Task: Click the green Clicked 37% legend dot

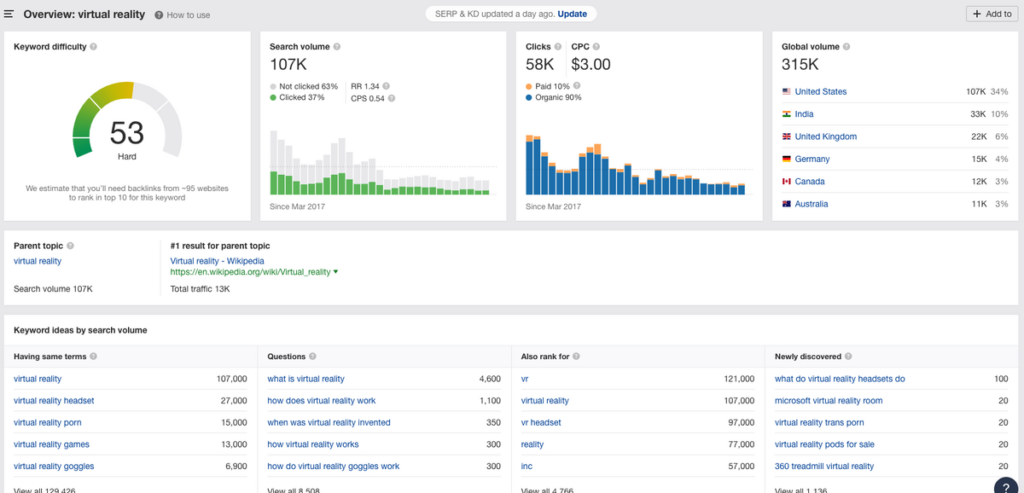Action: point(273,98)
